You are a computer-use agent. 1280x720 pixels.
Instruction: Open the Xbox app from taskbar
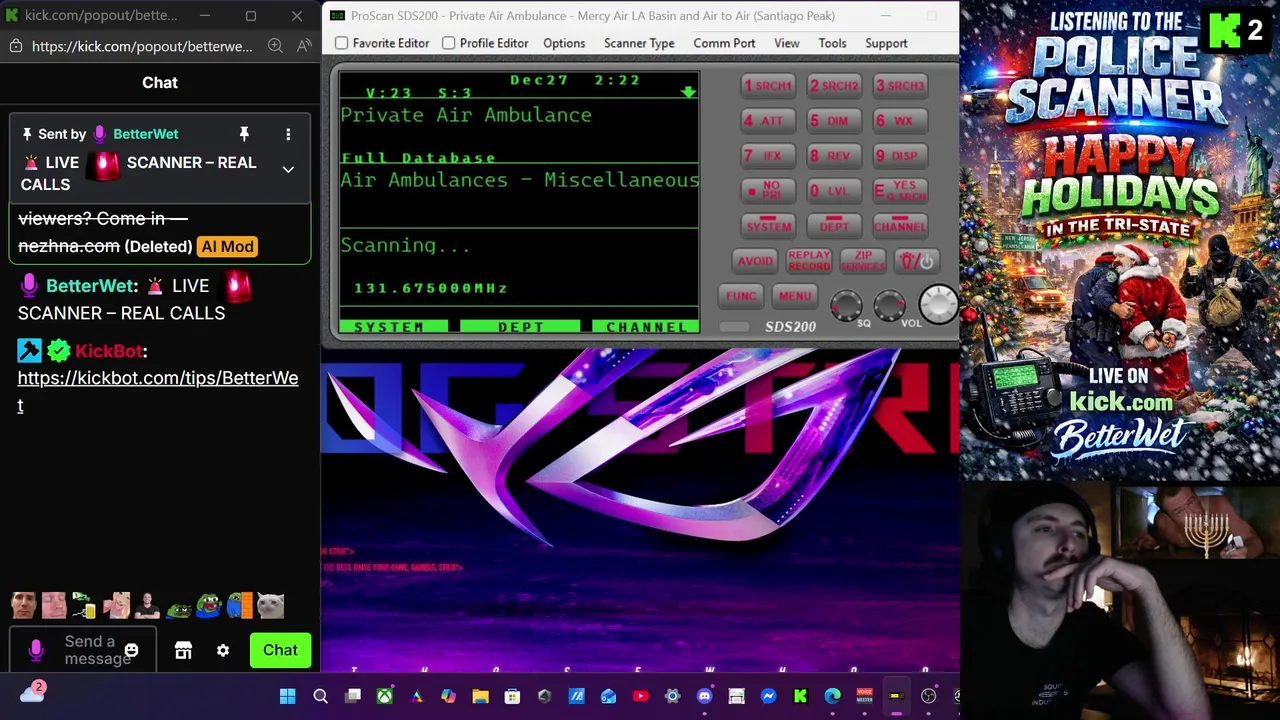coord(385,696)
